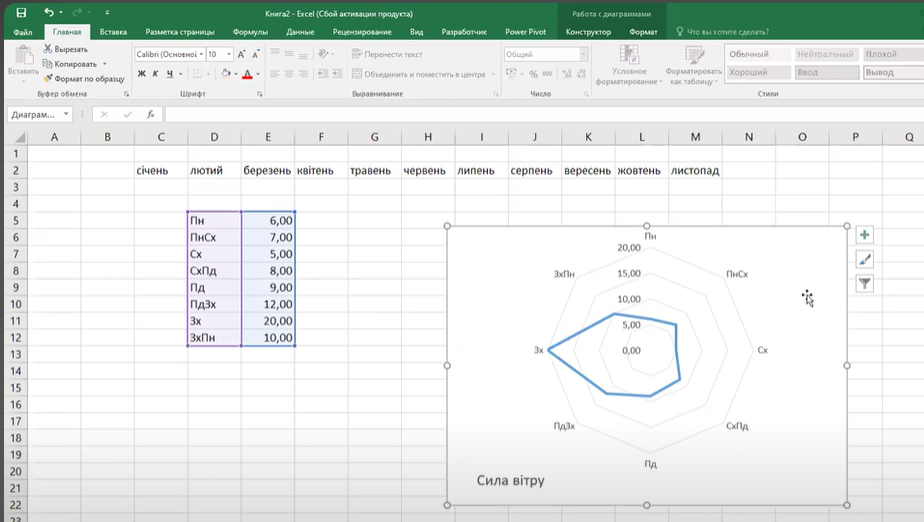Click Format Painter (Формат по образцу)
This screenshot has width=924, height=522.
tap(84, 78)
